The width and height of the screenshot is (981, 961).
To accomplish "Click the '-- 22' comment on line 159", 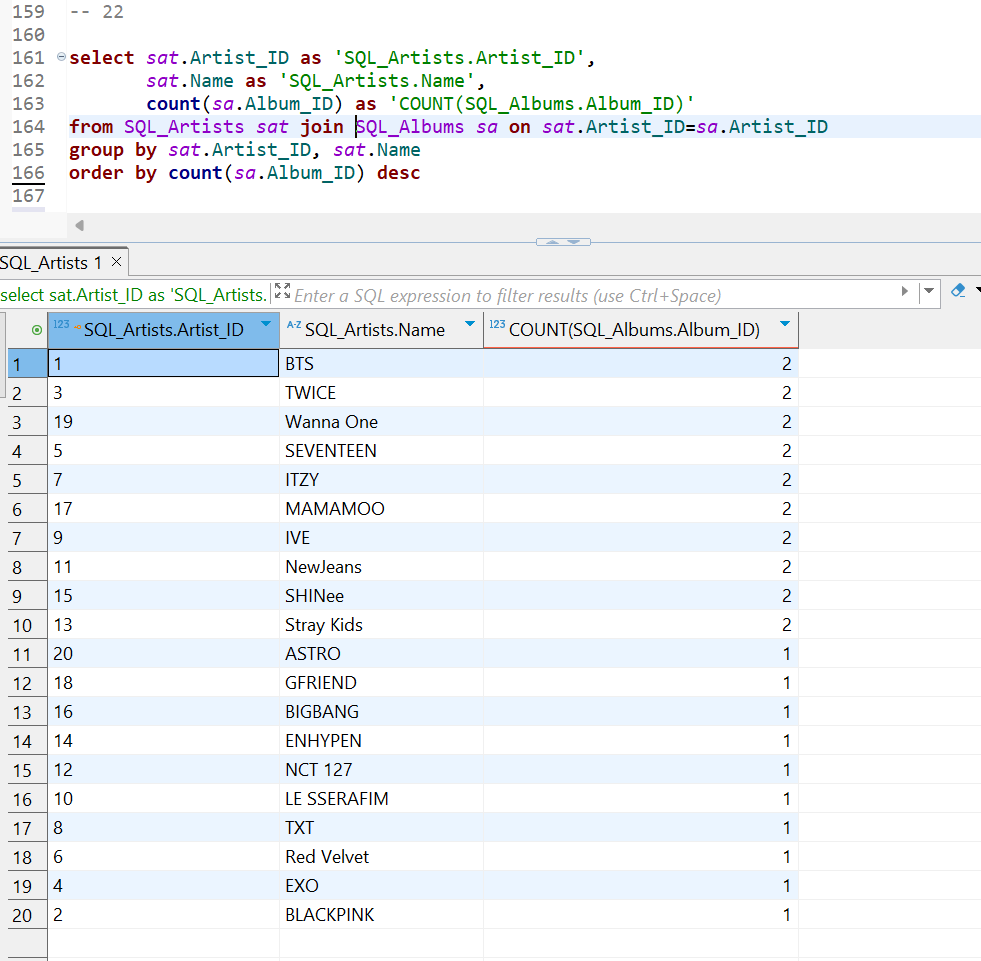I will 96,12.
